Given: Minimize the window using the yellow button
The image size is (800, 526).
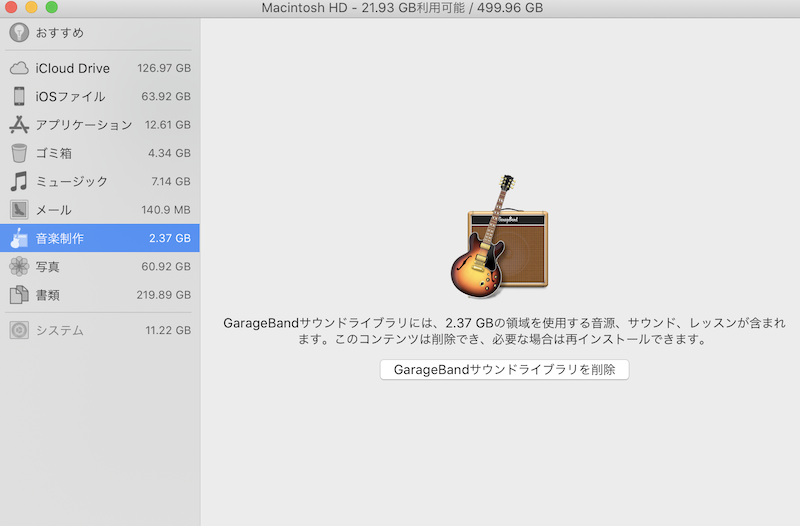Looking at the screenshot, I should (32, 8).
